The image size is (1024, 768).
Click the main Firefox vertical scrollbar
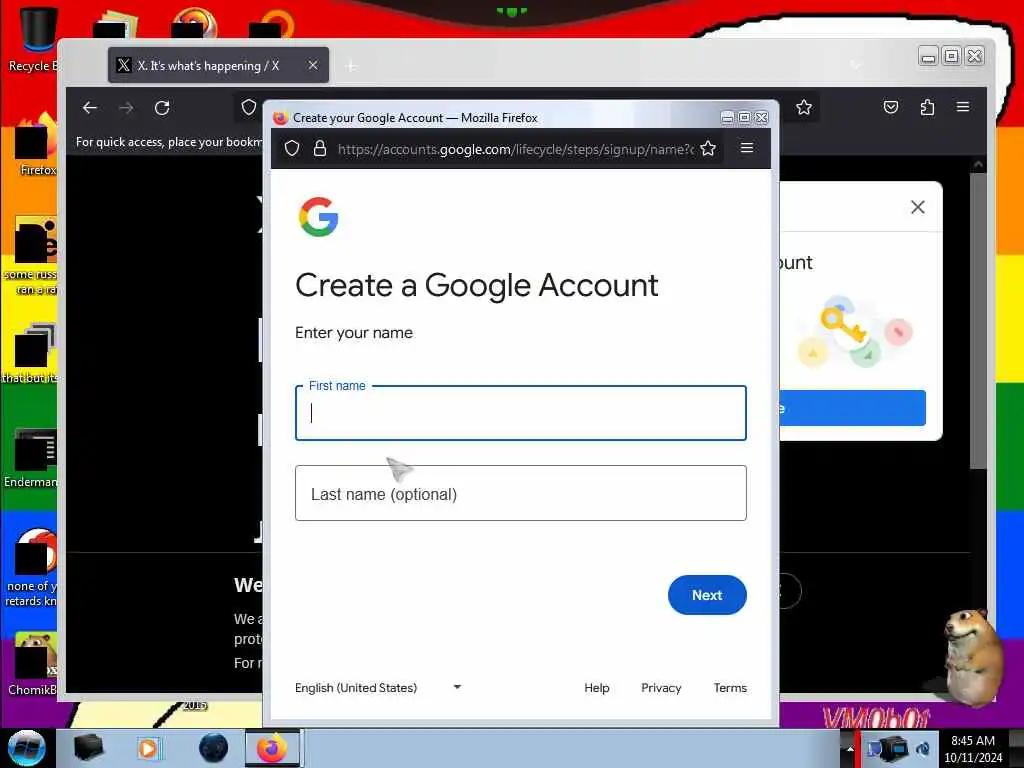coord(978,320)
